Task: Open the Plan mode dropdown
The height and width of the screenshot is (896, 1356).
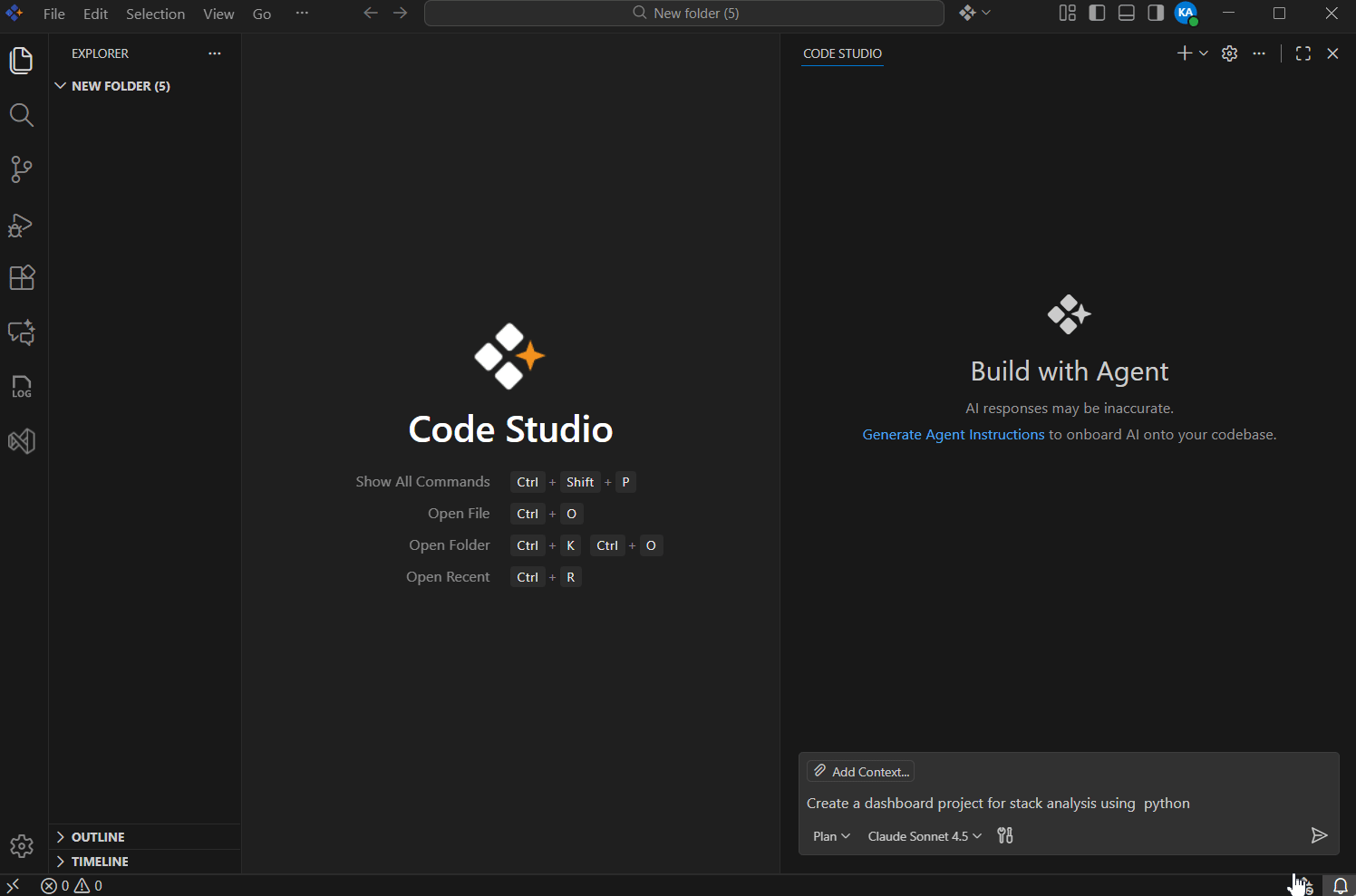Action: click(x=830, y=835)
